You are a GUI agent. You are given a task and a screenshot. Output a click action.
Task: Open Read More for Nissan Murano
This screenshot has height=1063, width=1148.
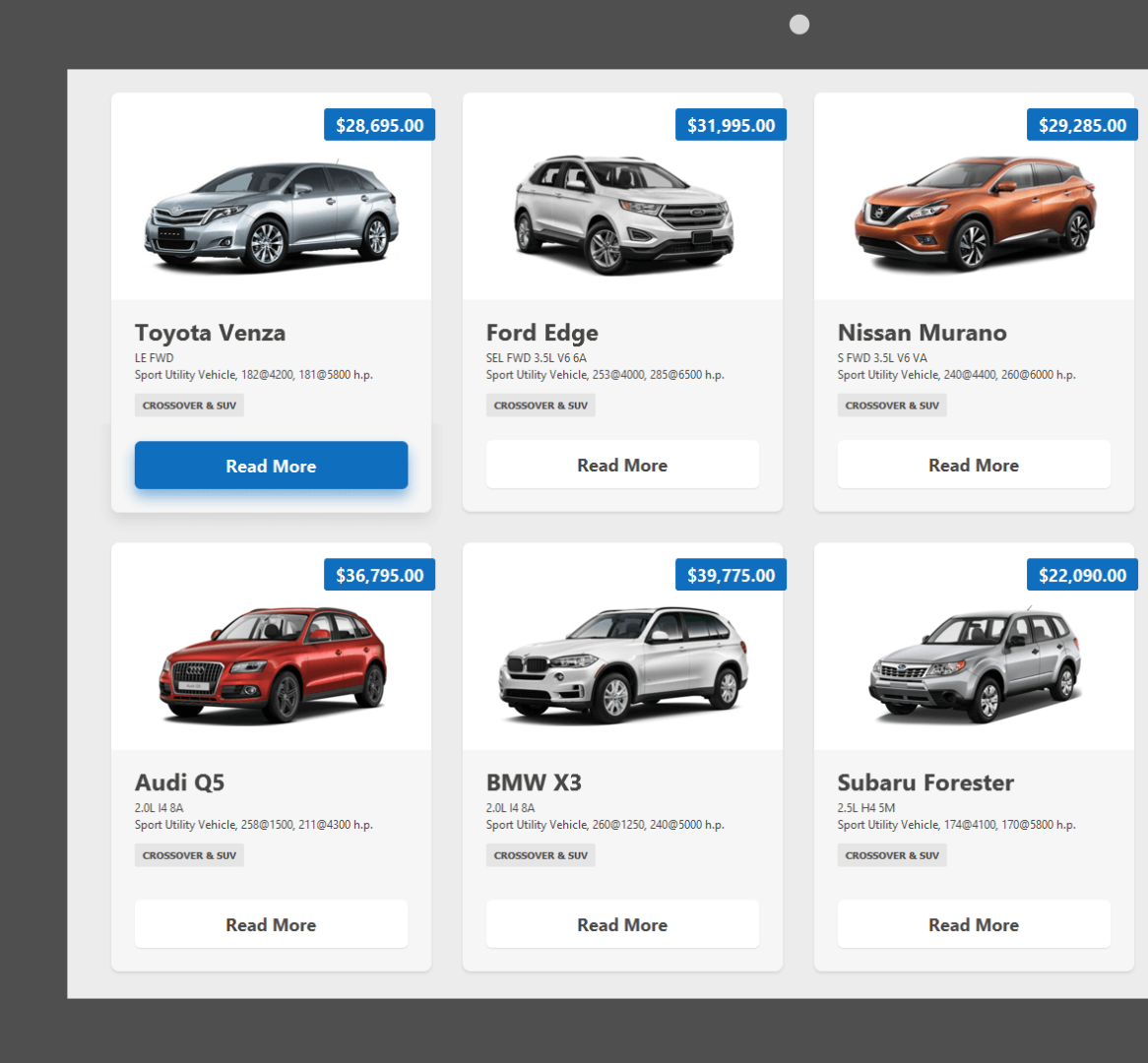(974, 465)
